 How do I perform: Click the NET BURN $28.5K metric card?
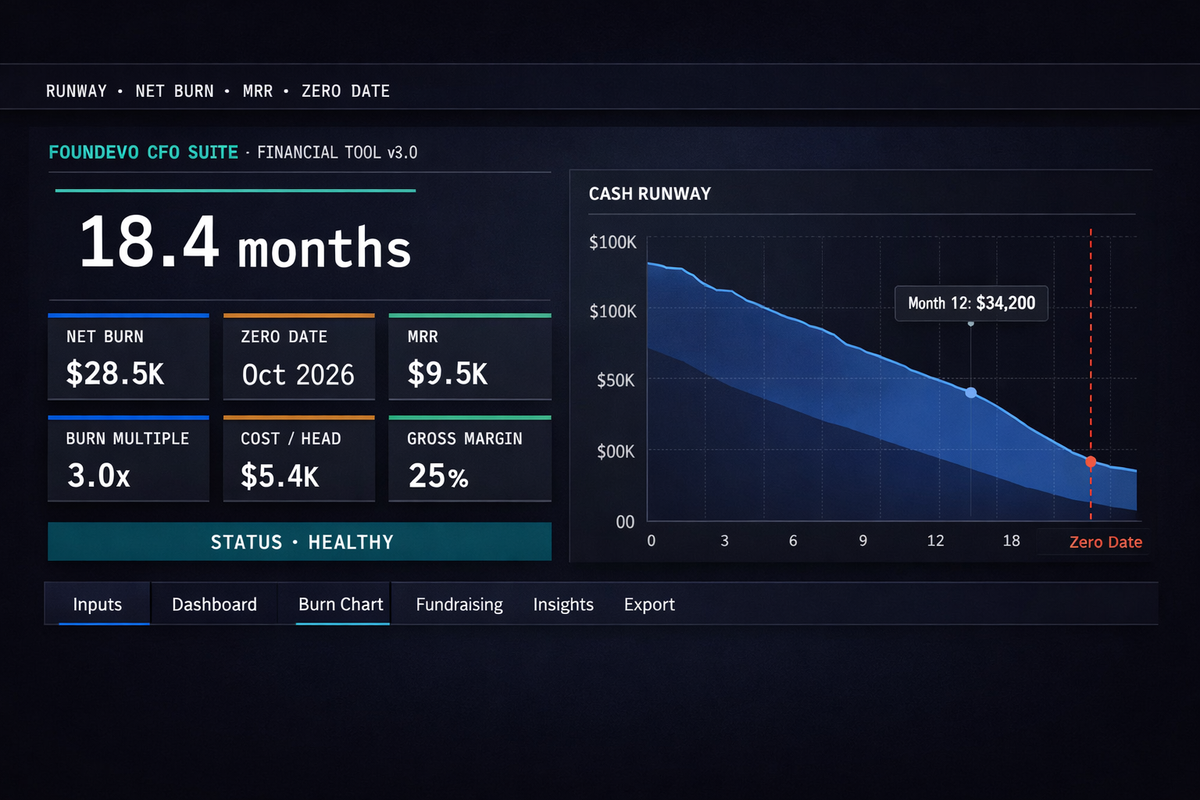tap(128, 356)
